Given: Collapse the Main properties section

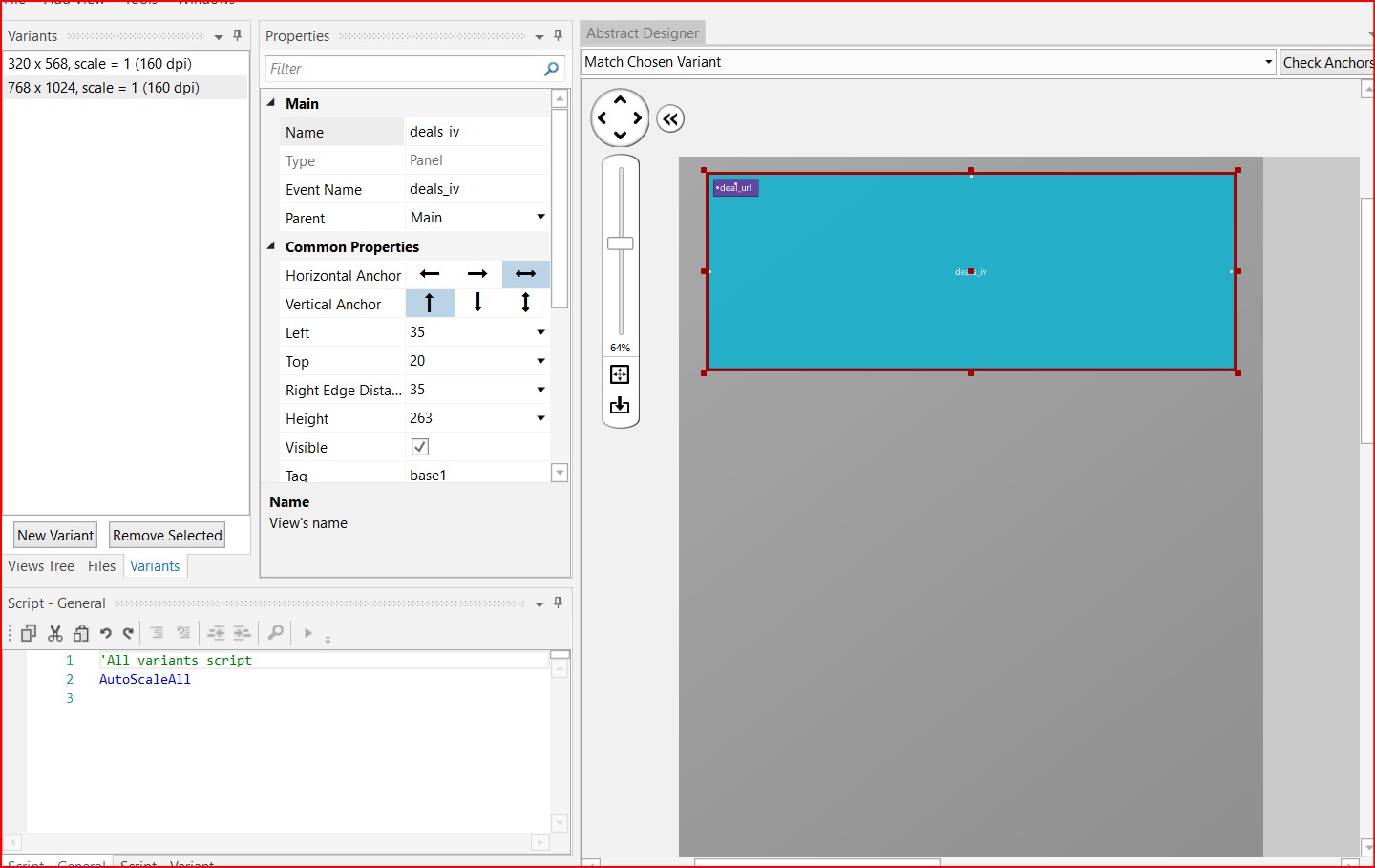Looking at the screenshot, I should pos(271,102).
